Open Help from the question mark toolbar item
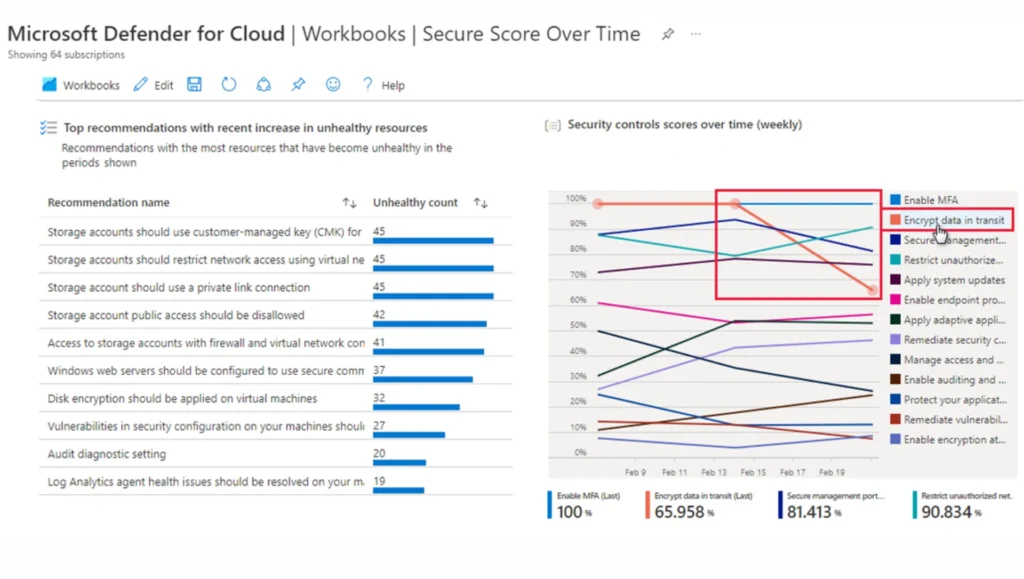 (383, 85)
